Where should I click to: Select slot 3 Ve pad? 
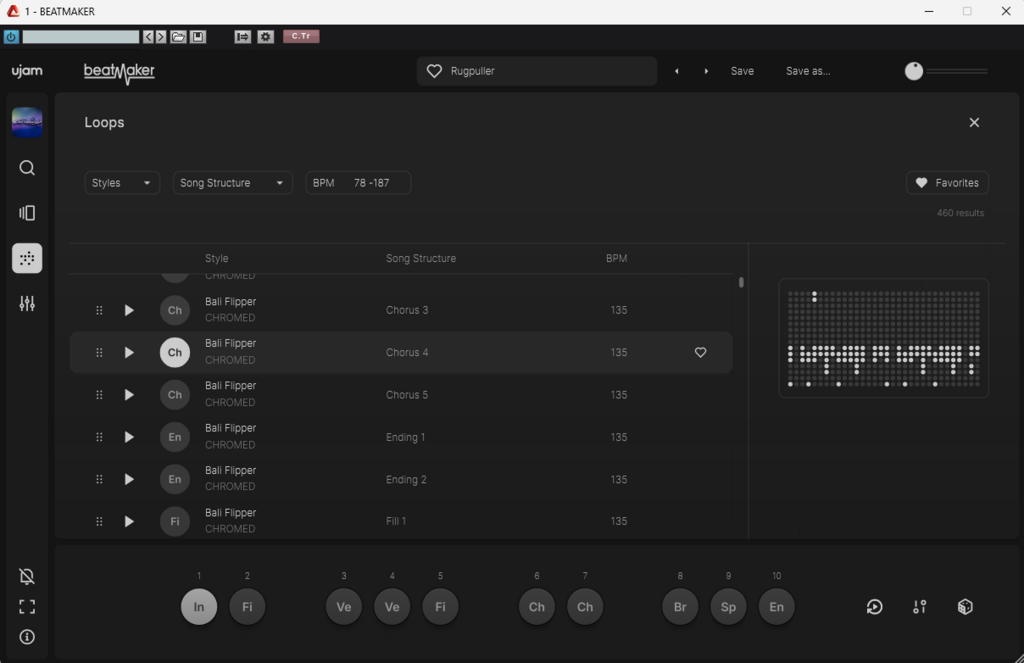(x=344, y=607)
